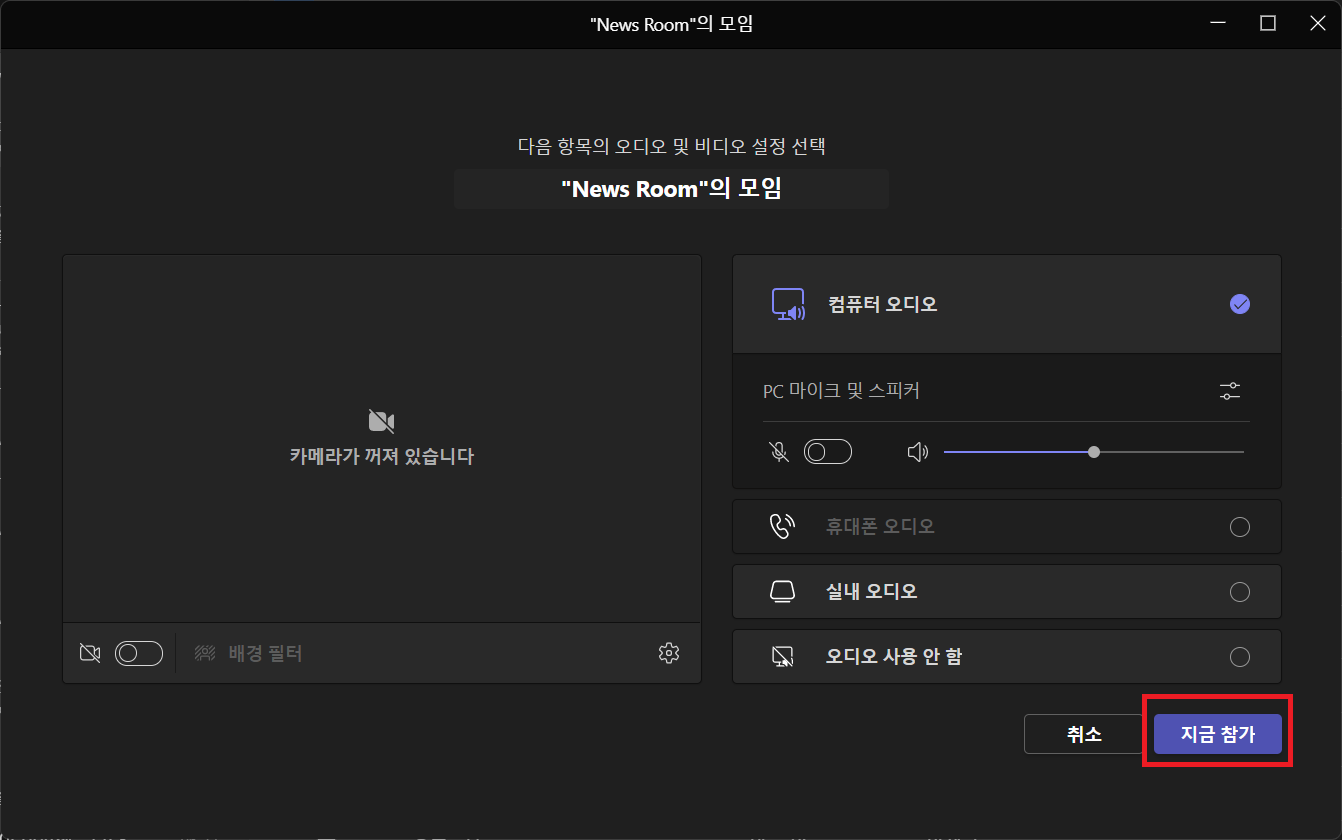Click the 카메라가 꺼져 있습니다 message
Image resolution: width=1342 pixels, height=840 pixels.
[x=382, y=457]
